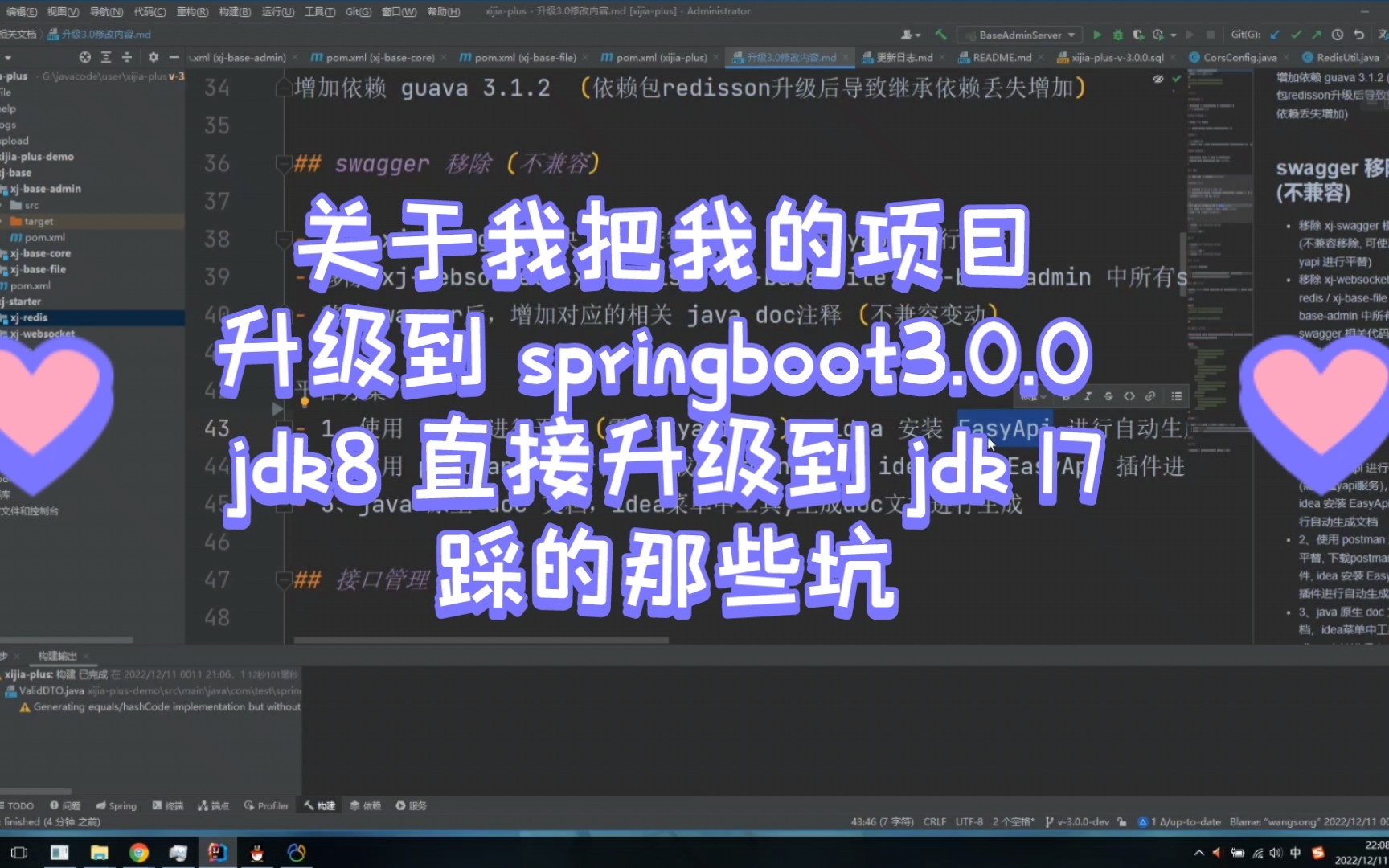1389x868 pixels.
Task: Open File Explorer from the Windows taskbar
Action: 99,852
